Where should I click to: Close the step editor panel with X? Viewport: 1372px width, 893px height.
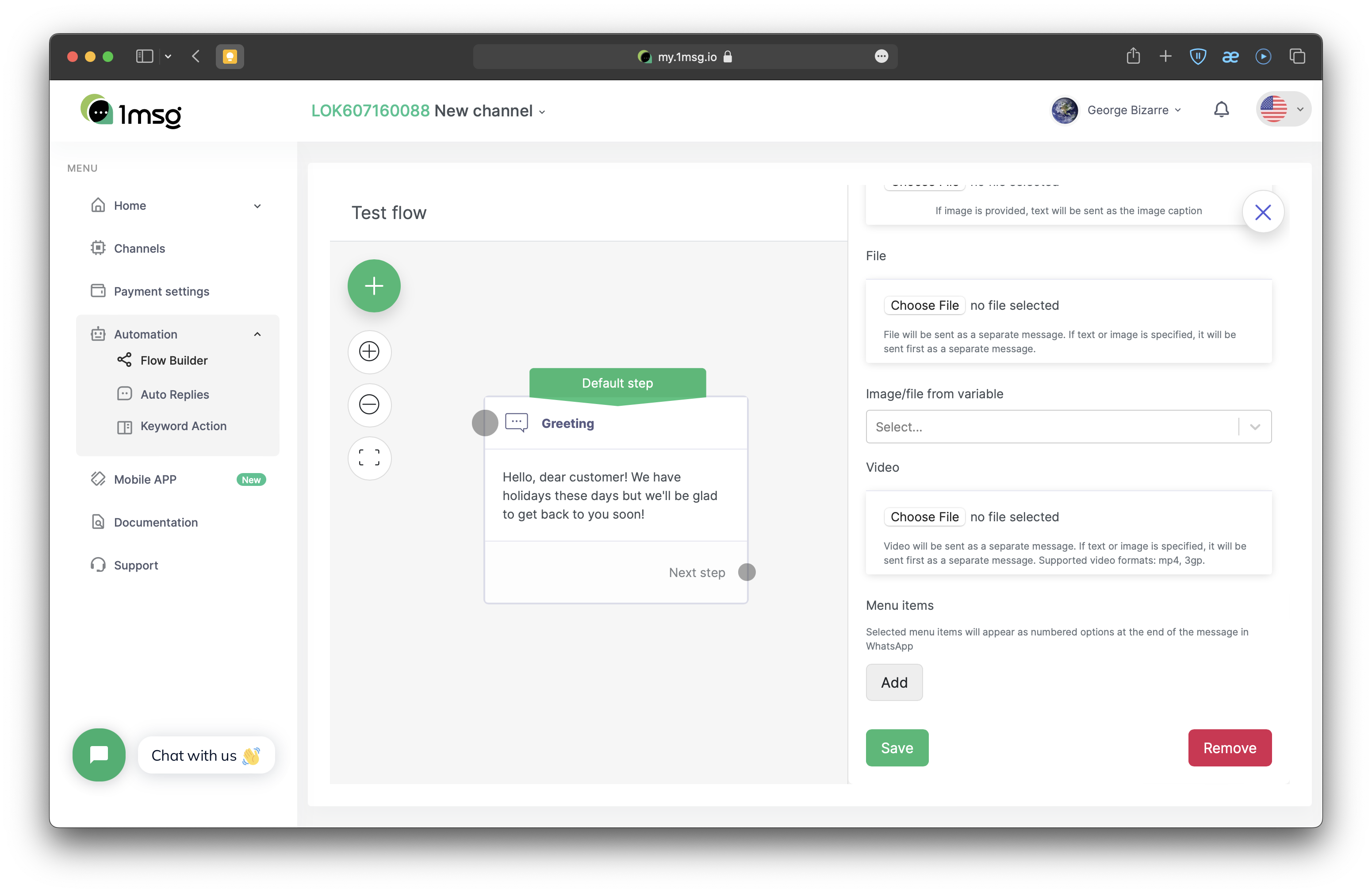[x=1262, y=212]
